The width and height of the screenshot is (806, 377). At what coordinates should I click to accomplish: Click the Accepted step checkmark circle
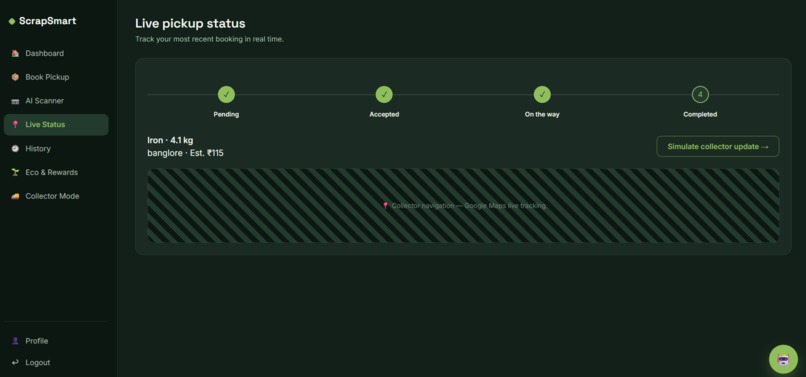tap(384, 95)
